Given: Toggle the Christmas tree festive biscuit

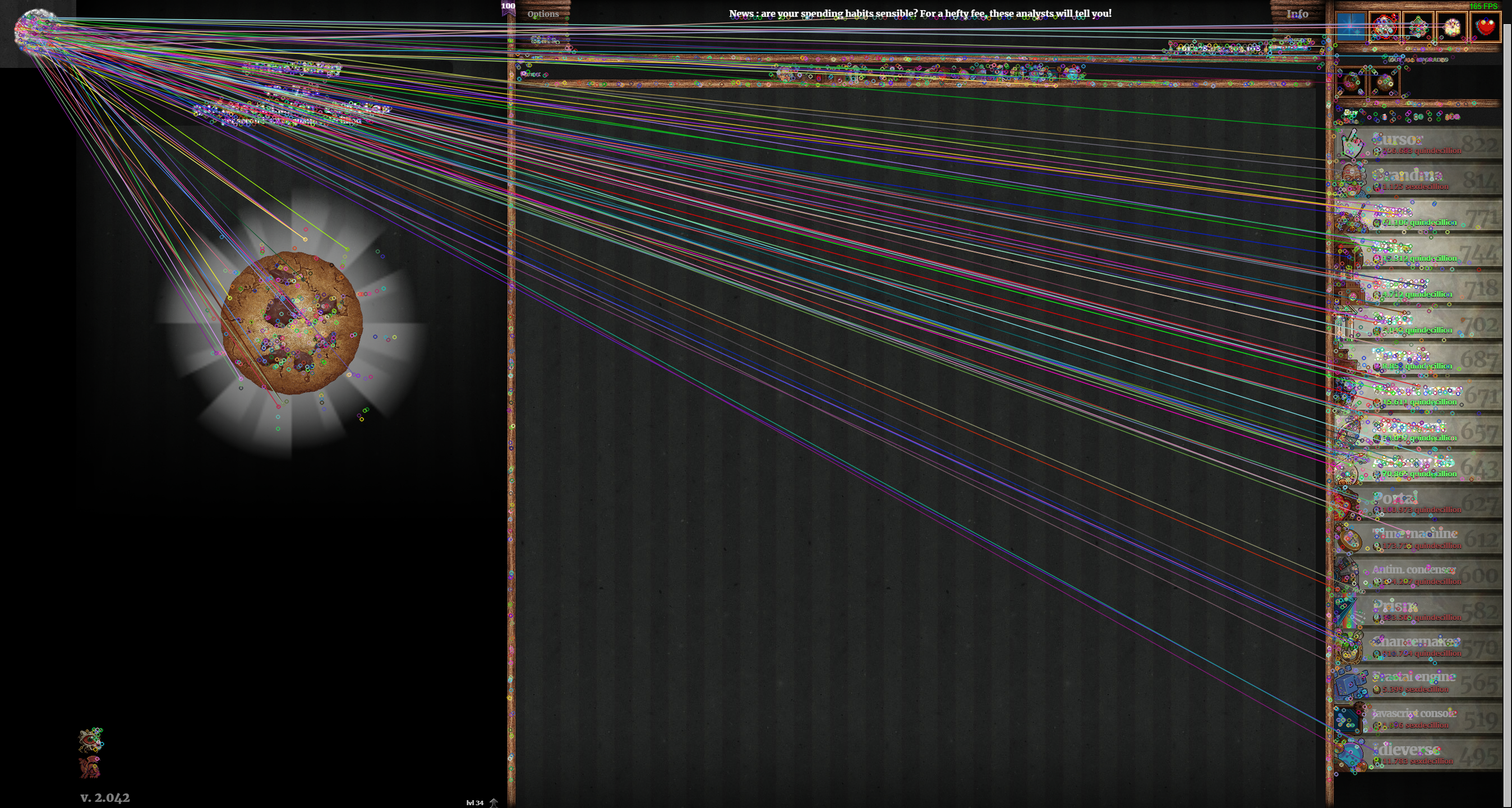Looking at the screenshot, I should tap(1418, 27).
